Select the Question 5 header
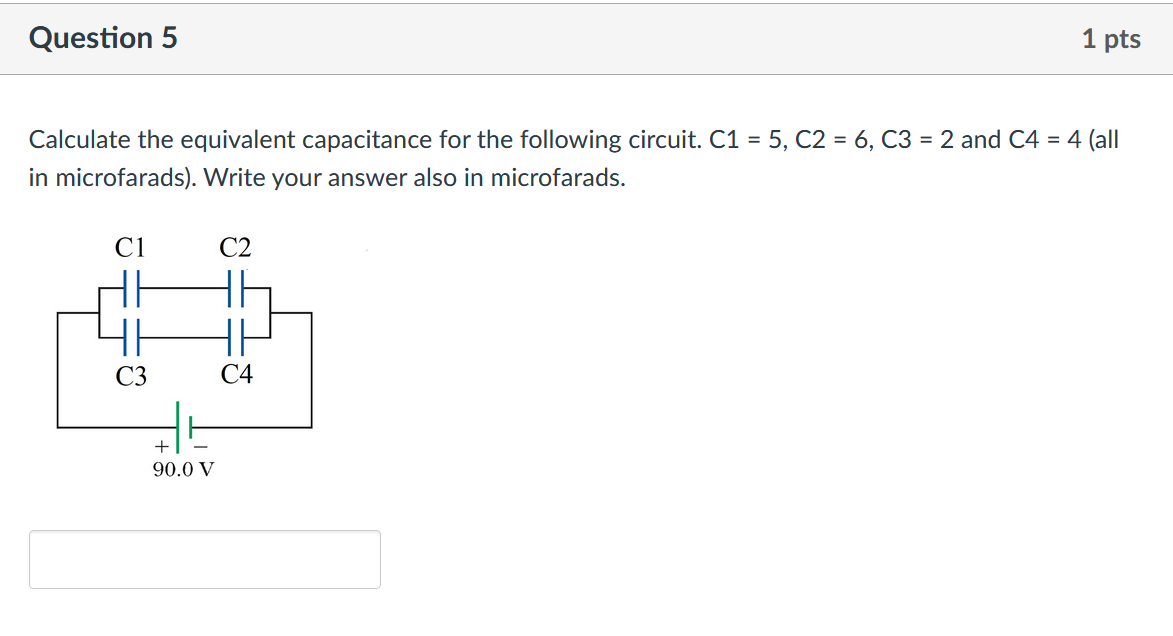Image resolution: width=1173 pixels, height=636 pixels. [x=102, y=38]
